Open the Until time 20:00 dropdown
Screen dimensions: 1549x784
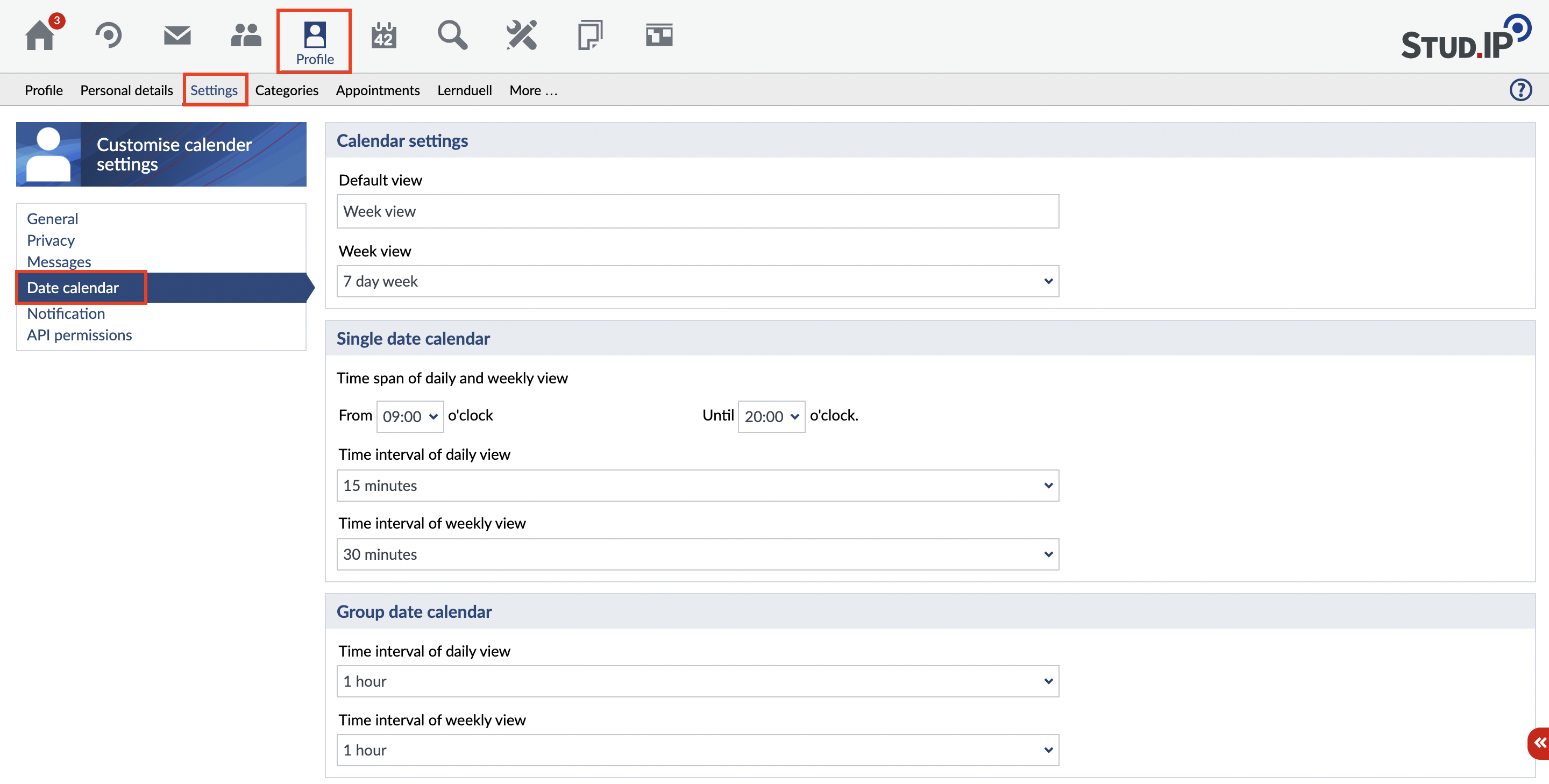(x=771, y=417)
